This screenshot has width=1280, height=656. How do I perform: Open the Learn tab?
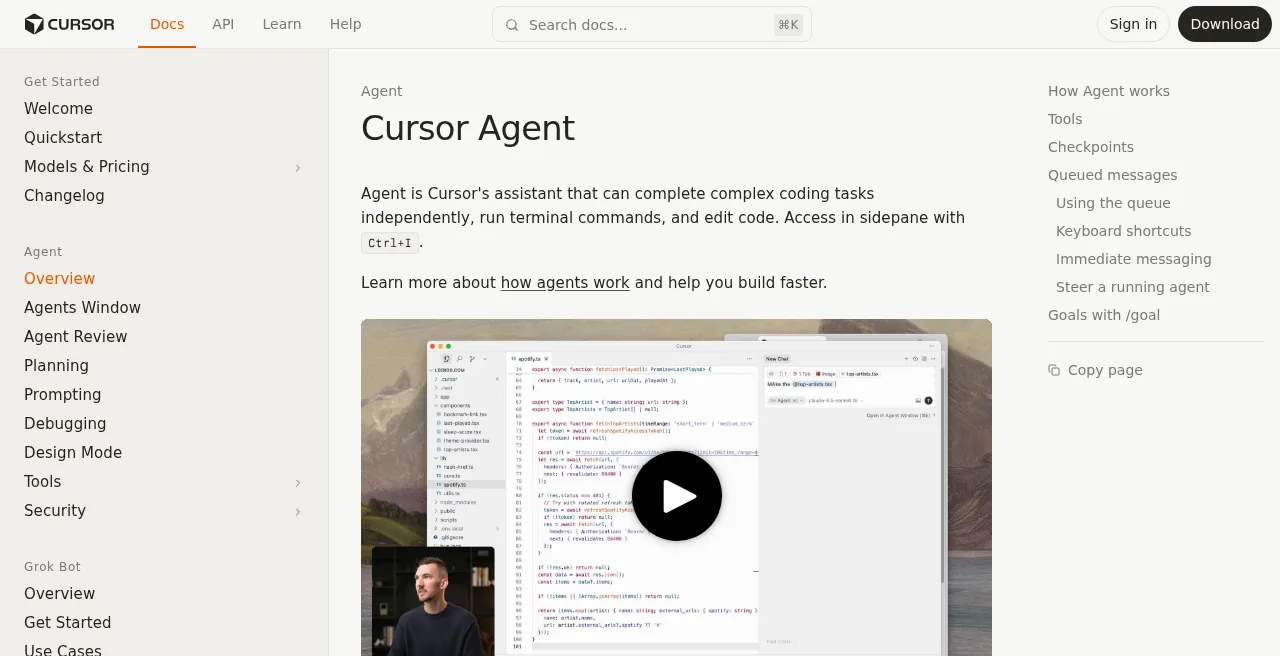[282, 24]
